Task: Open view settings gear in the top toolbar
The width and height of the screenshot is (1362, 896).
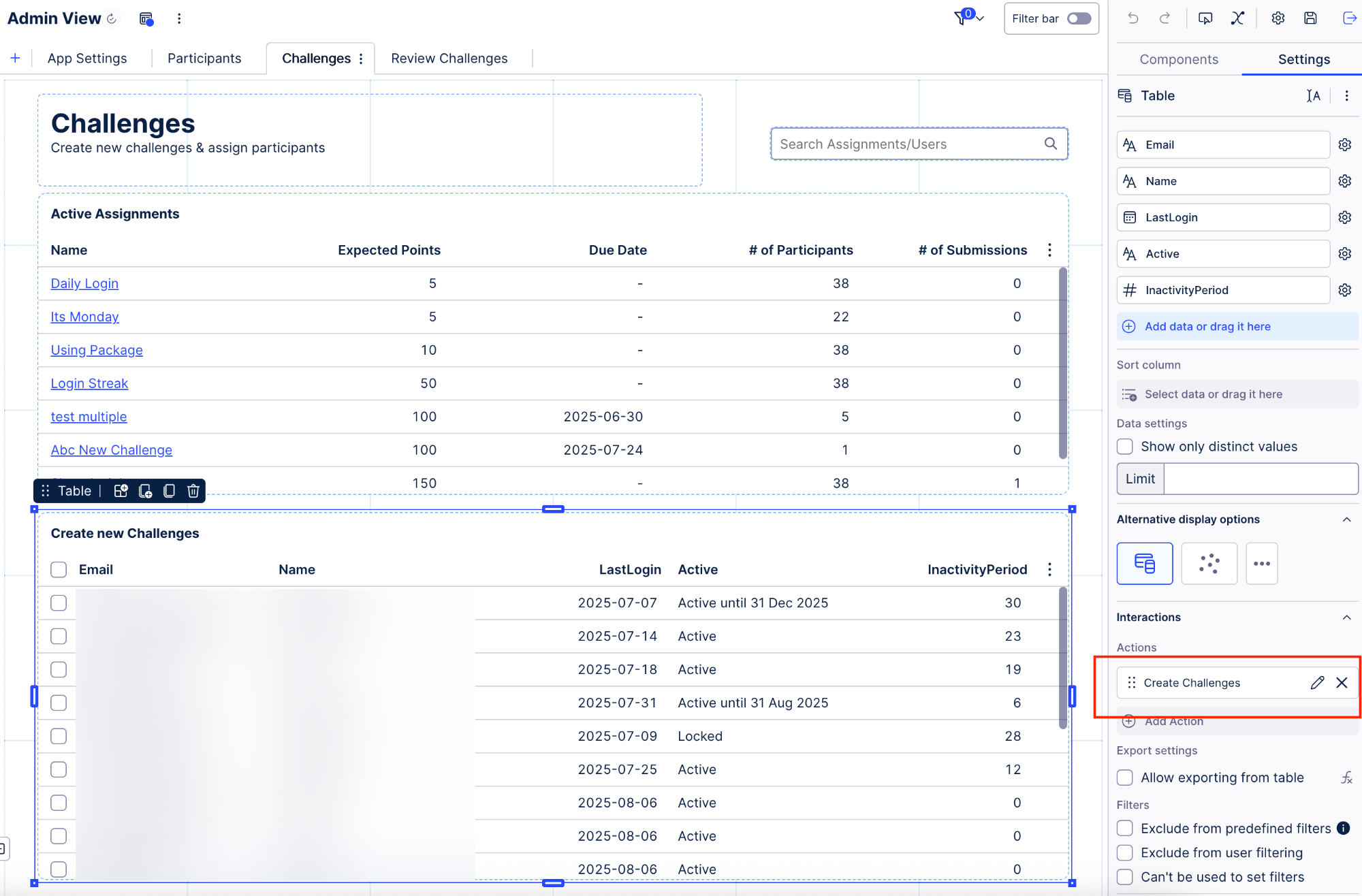Action: [x=1278, y=18]
